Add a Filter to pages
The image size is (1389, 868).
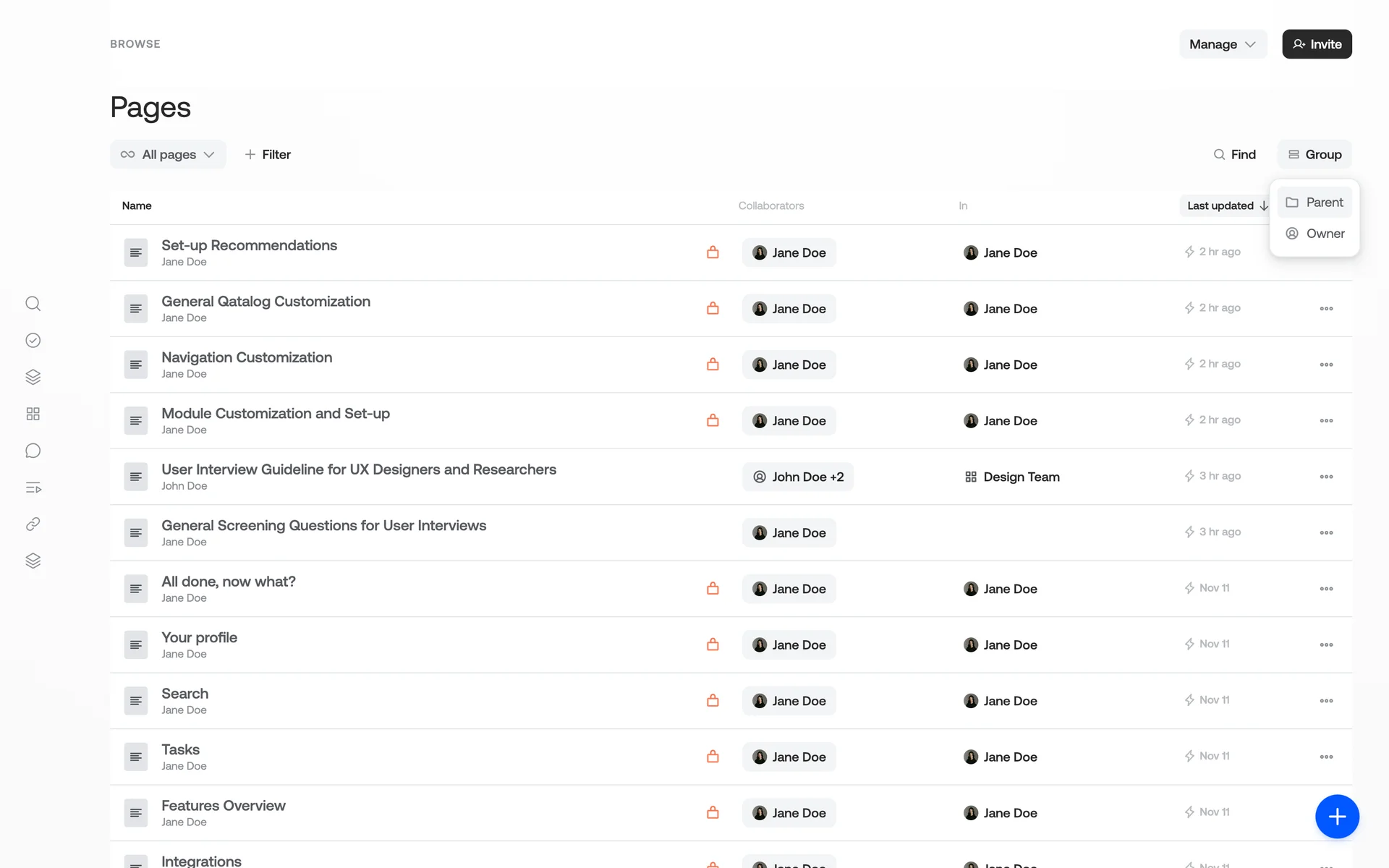coord(268,155)
